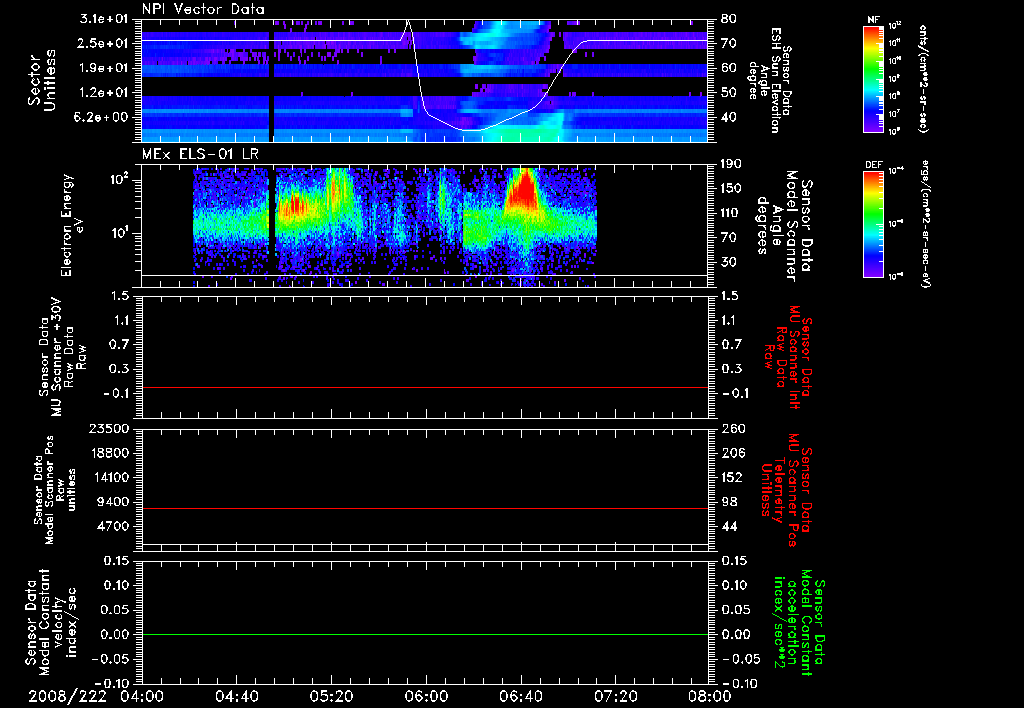This screenshot has width=1024, height=708.
Task: Click the red line in the Scanner Pos panel
Action: (426, 509)
